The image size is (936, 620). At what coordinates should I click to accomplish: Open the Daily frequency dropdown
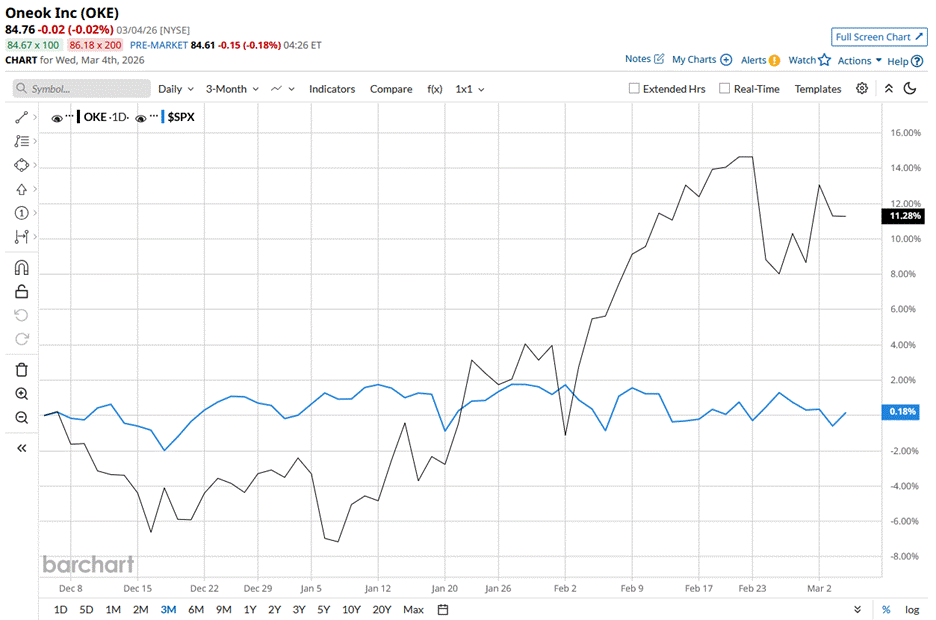coord(175,89)
